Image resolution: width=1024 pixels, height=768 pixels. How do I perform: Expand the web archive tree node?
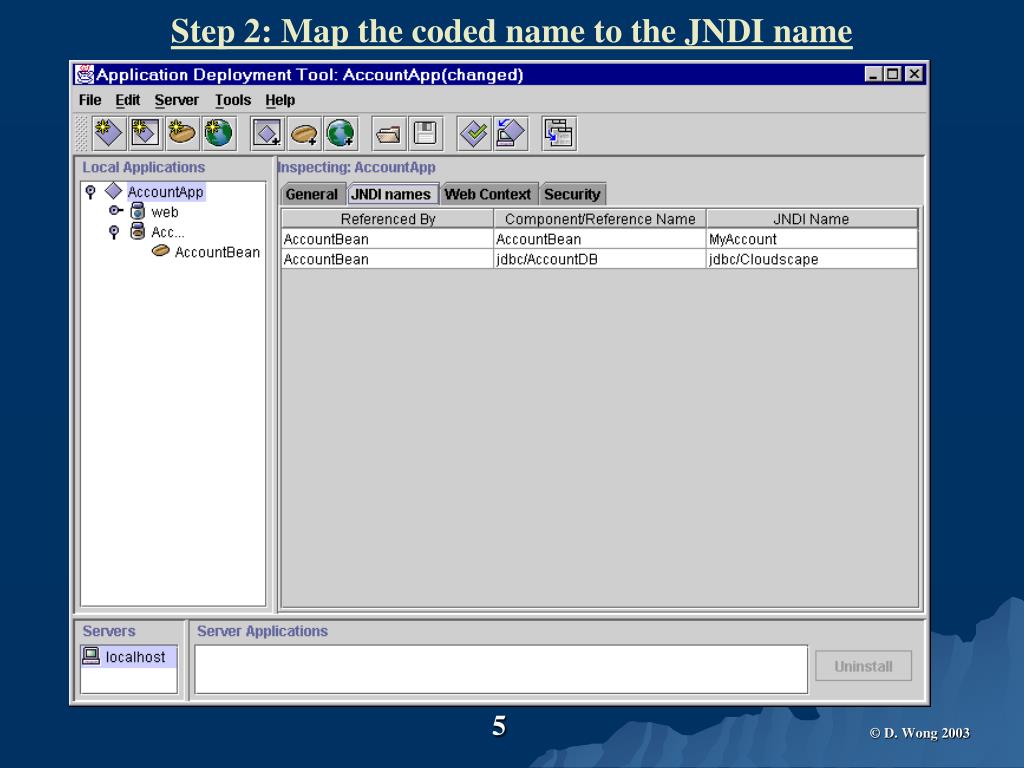[114, 212]
